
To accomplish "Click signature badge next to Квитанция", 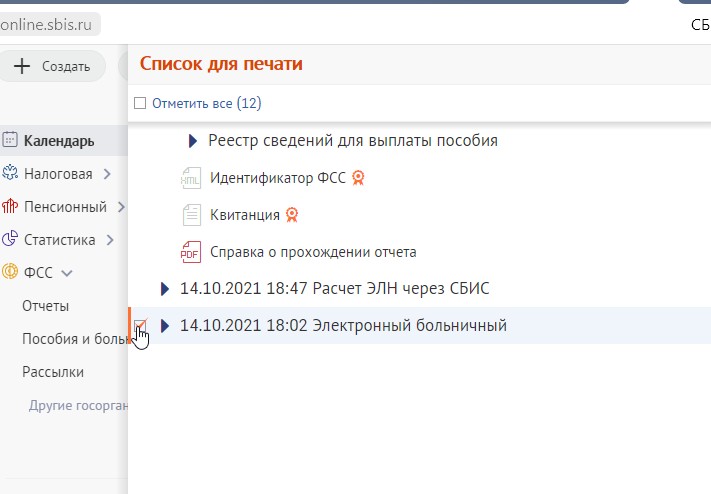I will pyautogui.click(x=292, y=215).
